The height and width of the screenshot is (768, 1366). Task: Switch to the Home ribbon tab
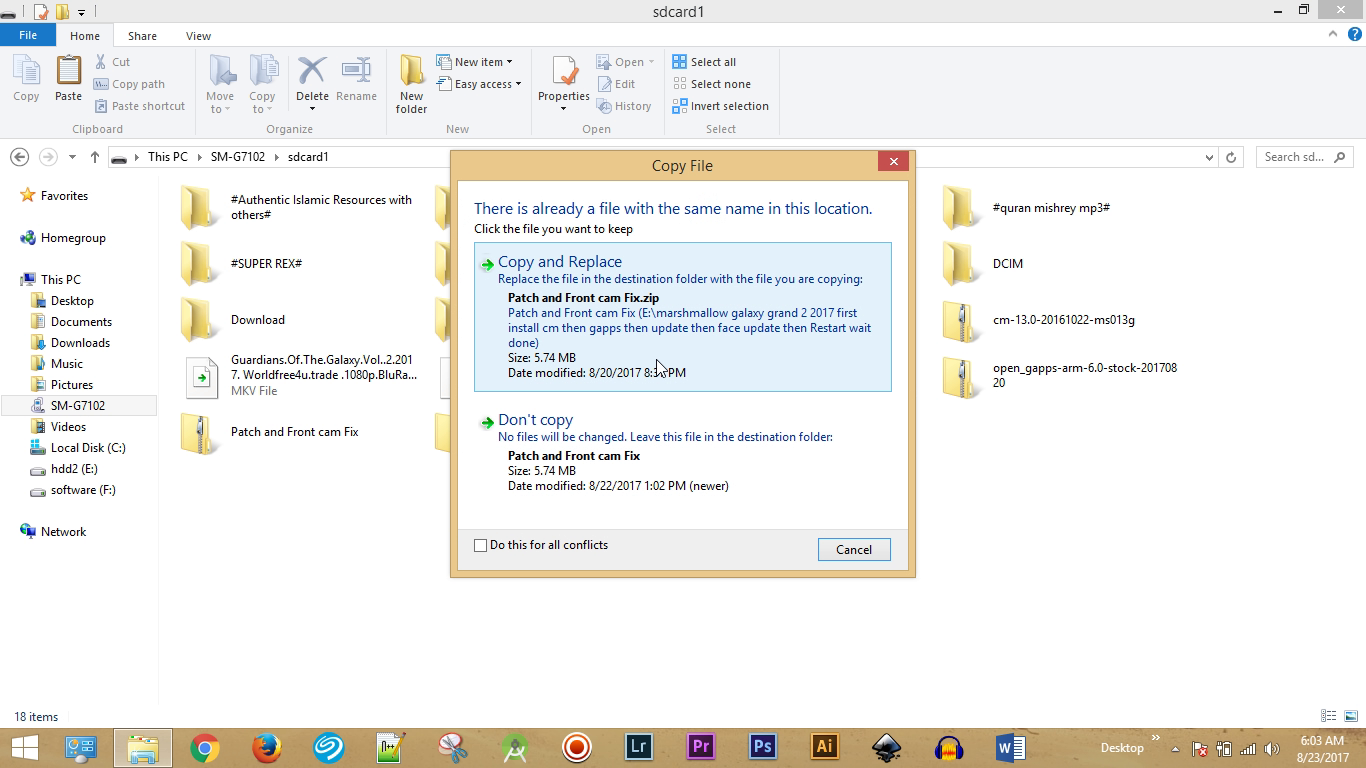click(x=85, y=36)
